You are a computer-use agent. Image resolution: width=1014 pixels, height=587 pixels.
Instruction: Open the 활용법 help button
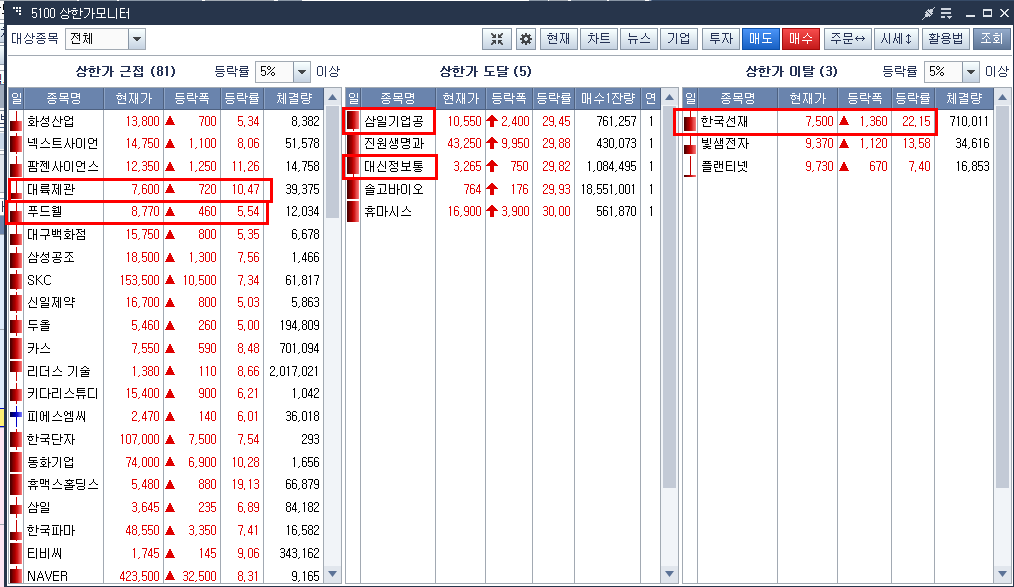(x=945, y=39)
